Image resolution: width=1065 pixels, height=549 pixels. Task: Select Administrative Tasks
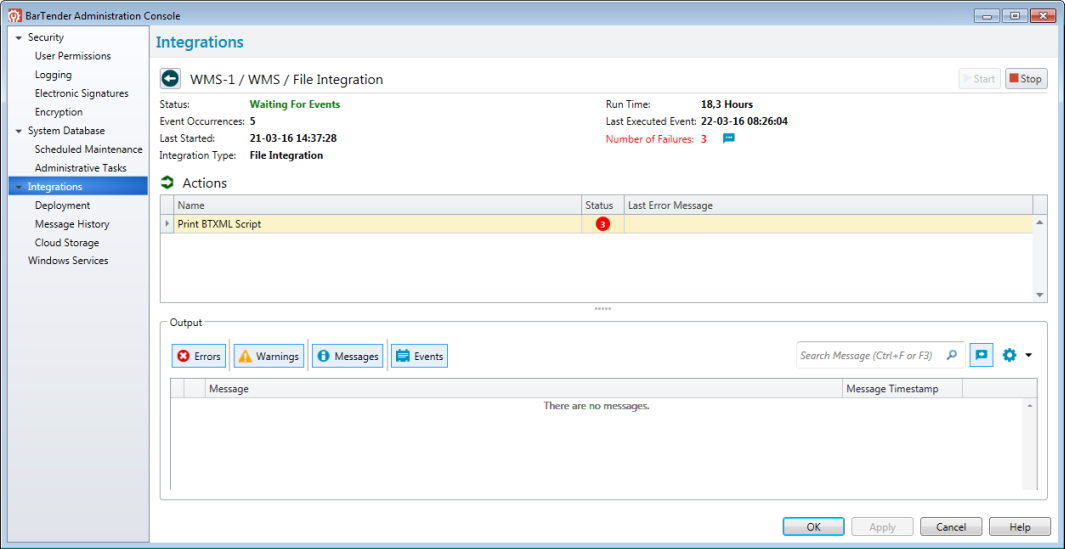click(81, 167)
